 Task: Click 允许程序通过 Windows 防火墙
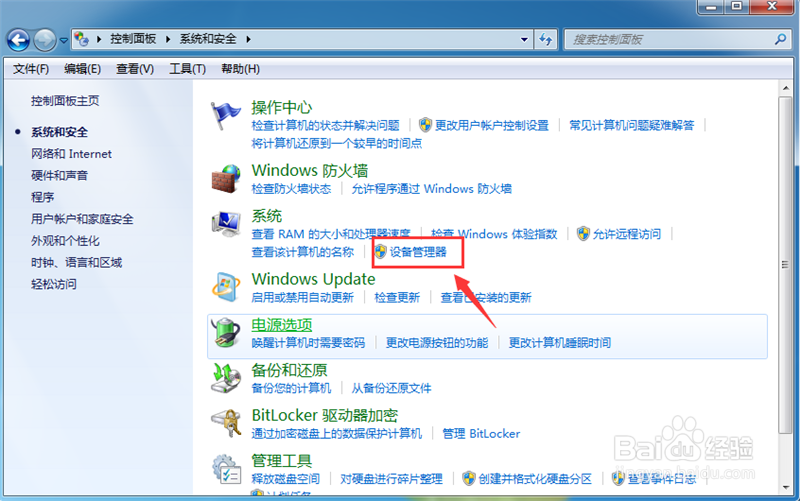tap(432, 189)
